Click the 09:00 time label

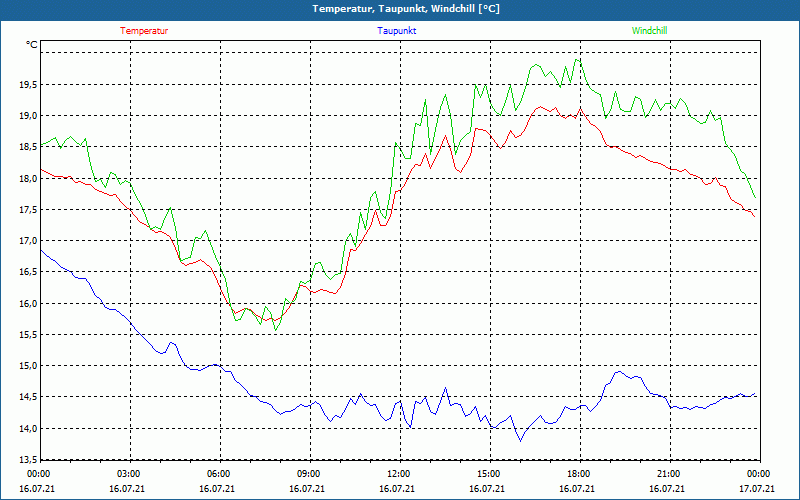point(308,474)
